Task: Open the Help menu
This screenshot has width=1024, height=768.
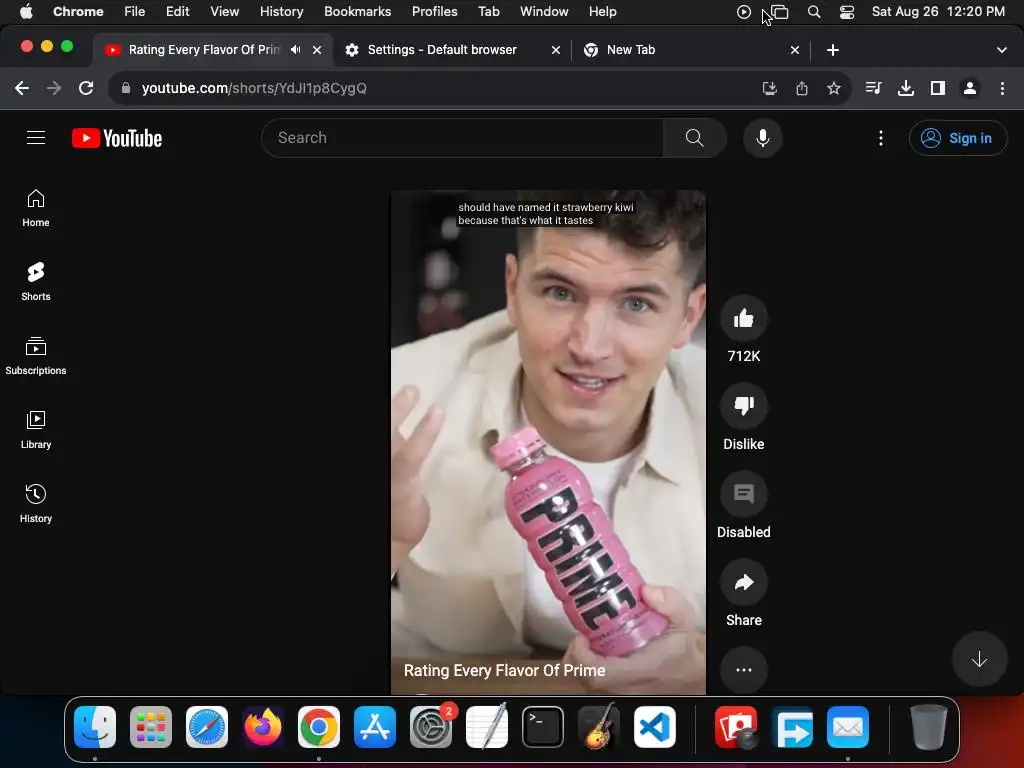Action: pos(602,12)
